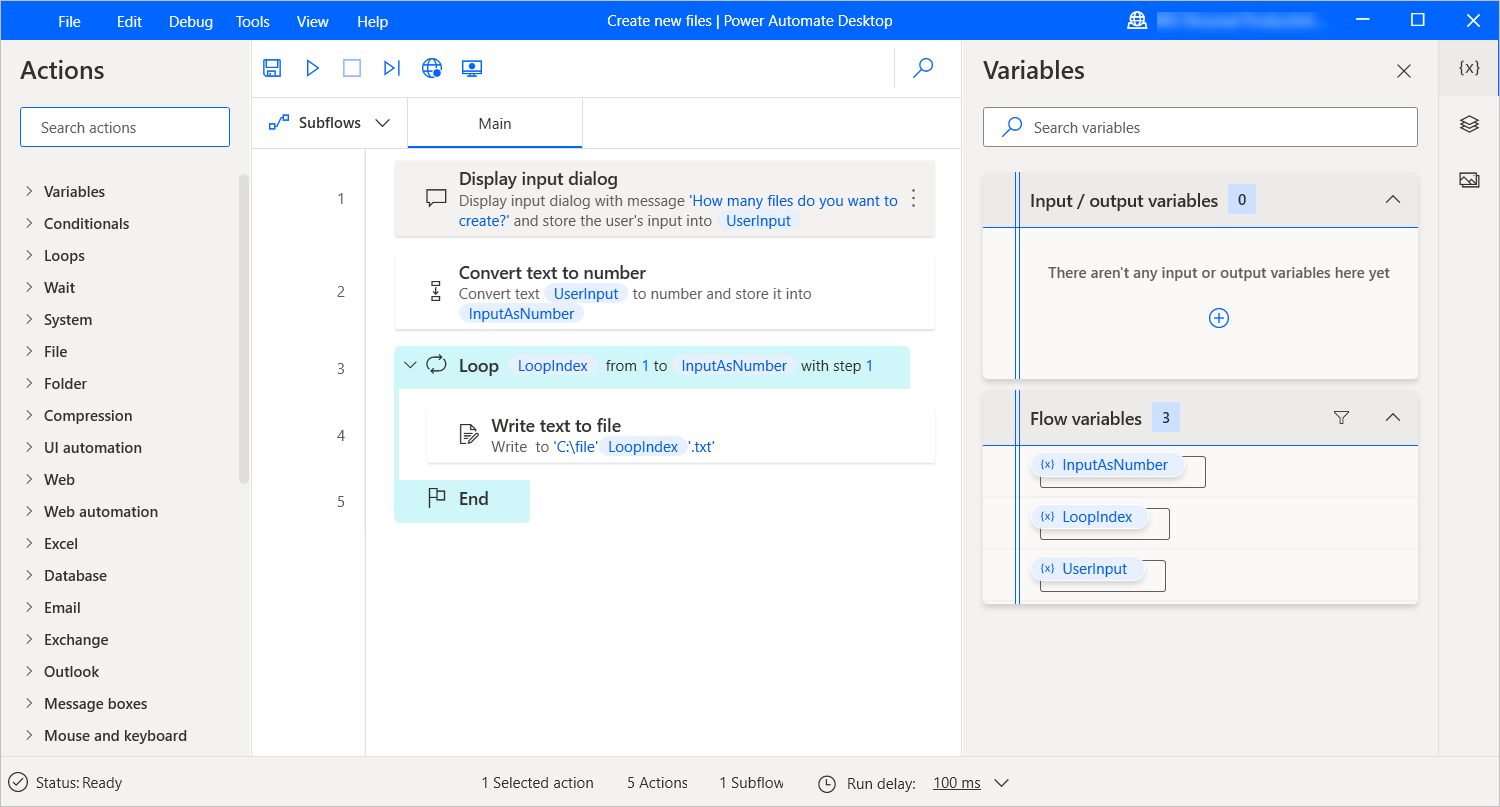Collapse the Loop action block

pos(409,366)
